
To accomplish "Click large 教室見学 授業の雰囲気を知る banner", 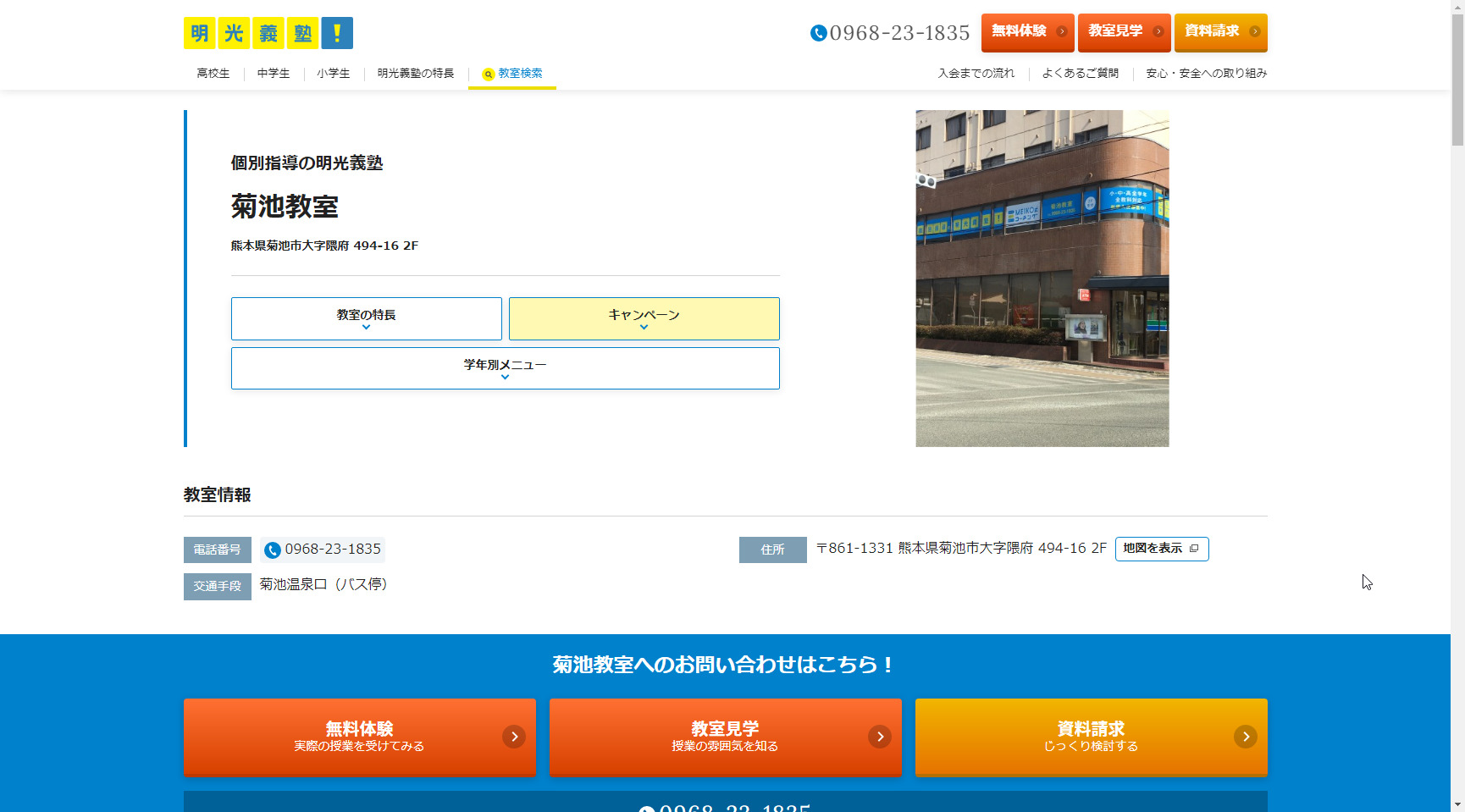I will 726,737.
